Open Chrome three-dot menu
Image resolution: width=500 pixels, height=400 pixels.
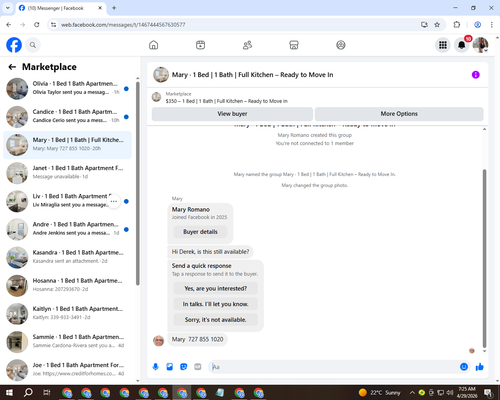pyautogui.click(x=492, y=25)
